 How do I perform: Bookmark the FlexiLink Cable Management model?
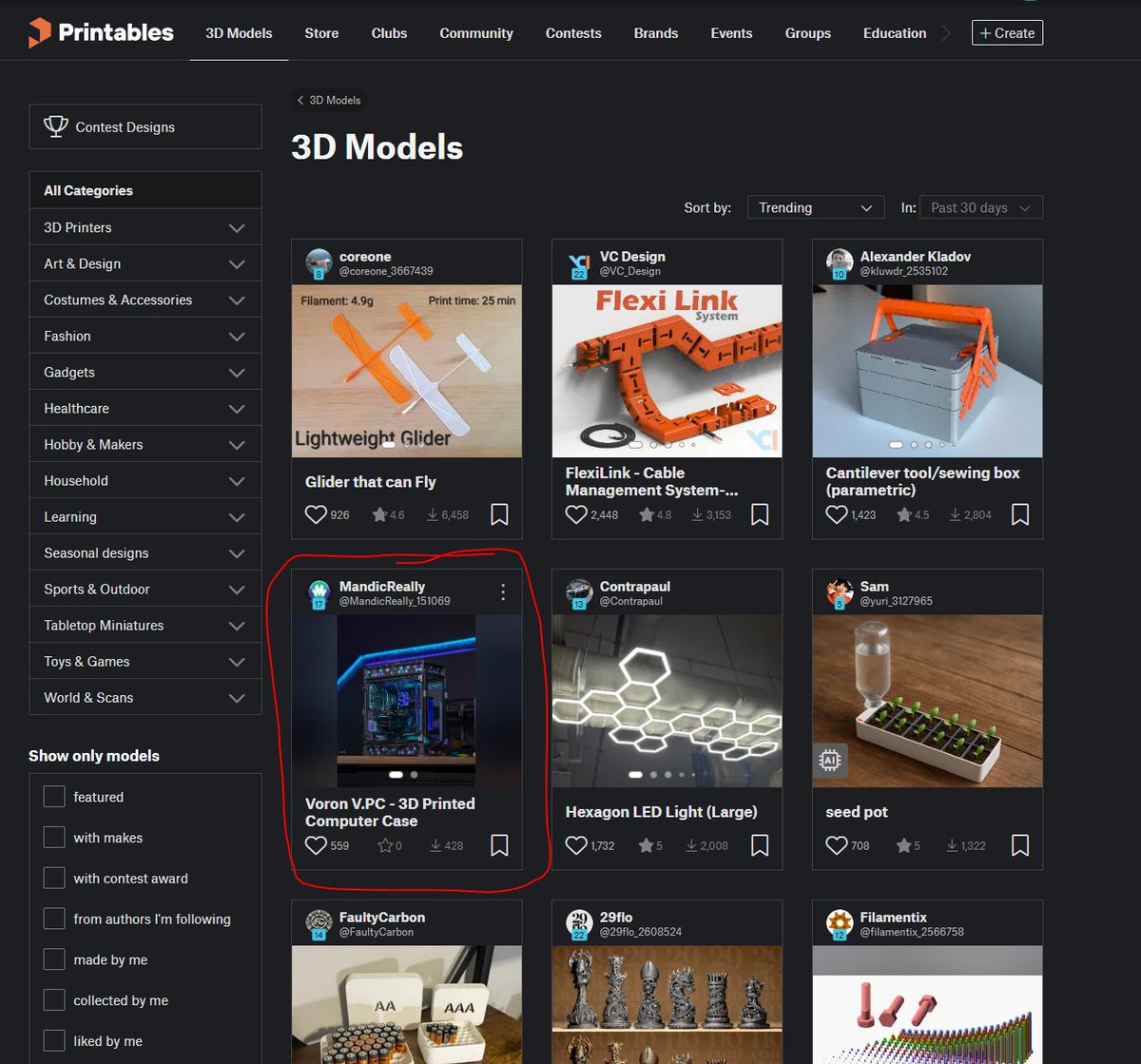760,514
